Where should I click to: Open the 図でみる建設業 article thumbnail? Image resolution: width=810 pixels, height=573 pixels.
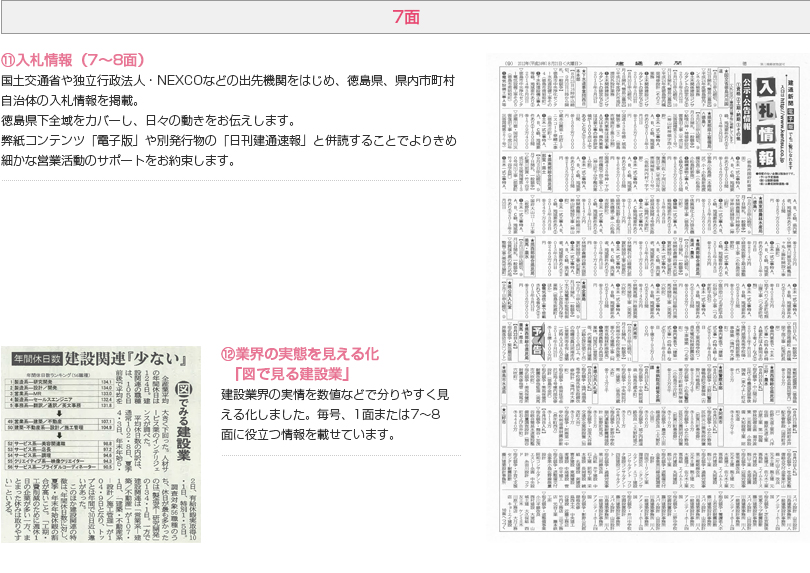click(x=101, y=444)
